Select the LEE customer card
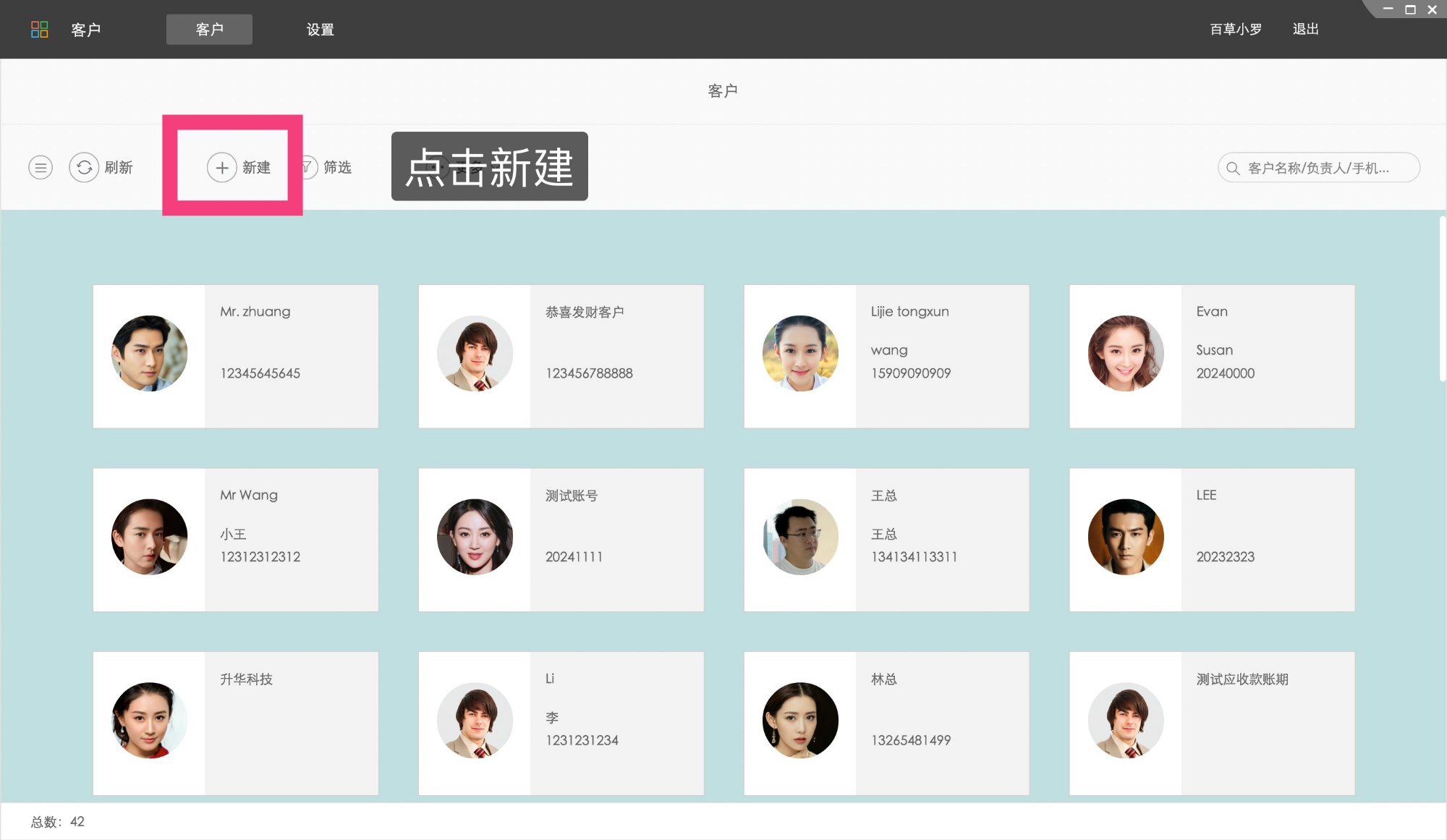1447x840 pixels. pyautogui.click(x=1212, y=539)
